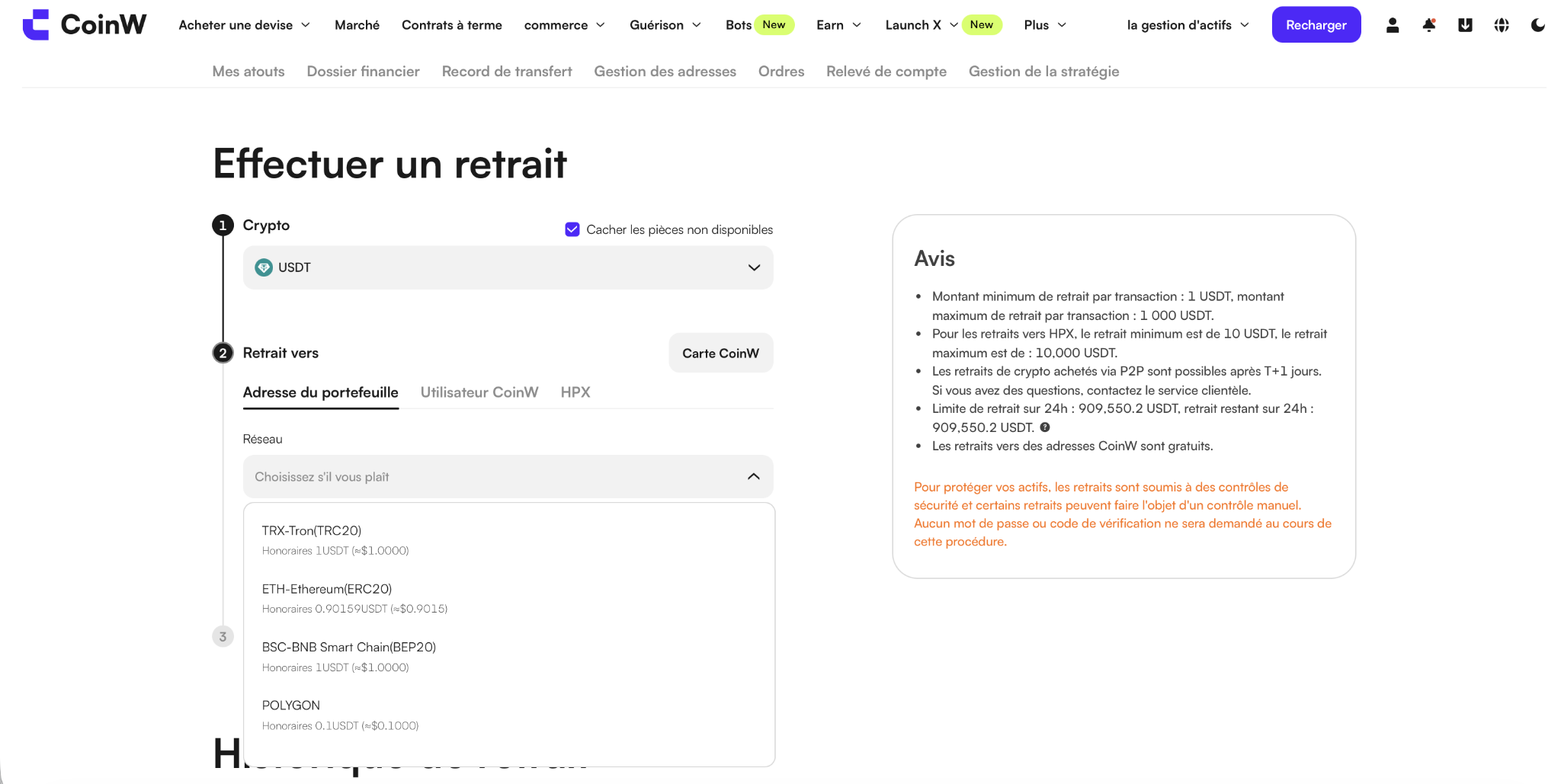Open the Marché page
This screenshot has width=1561, height=784.
coord(357,25)
